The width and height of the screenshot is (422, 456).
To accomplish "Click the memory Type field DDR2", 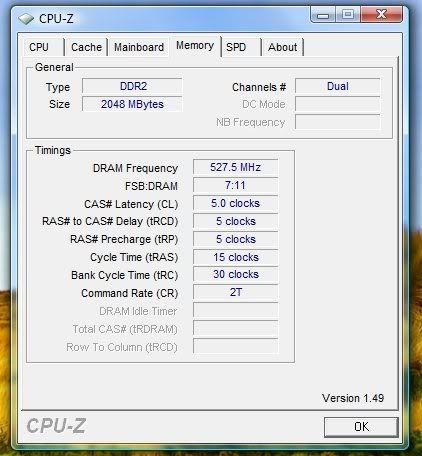I will click(132, 86).
